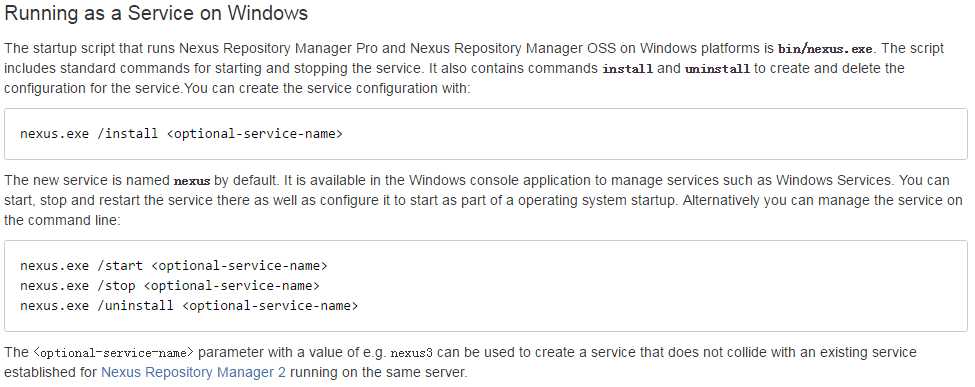Click the nexus.exe /stop command line
The width and height of the screenshot is (975, 387).
pos(170,286)
